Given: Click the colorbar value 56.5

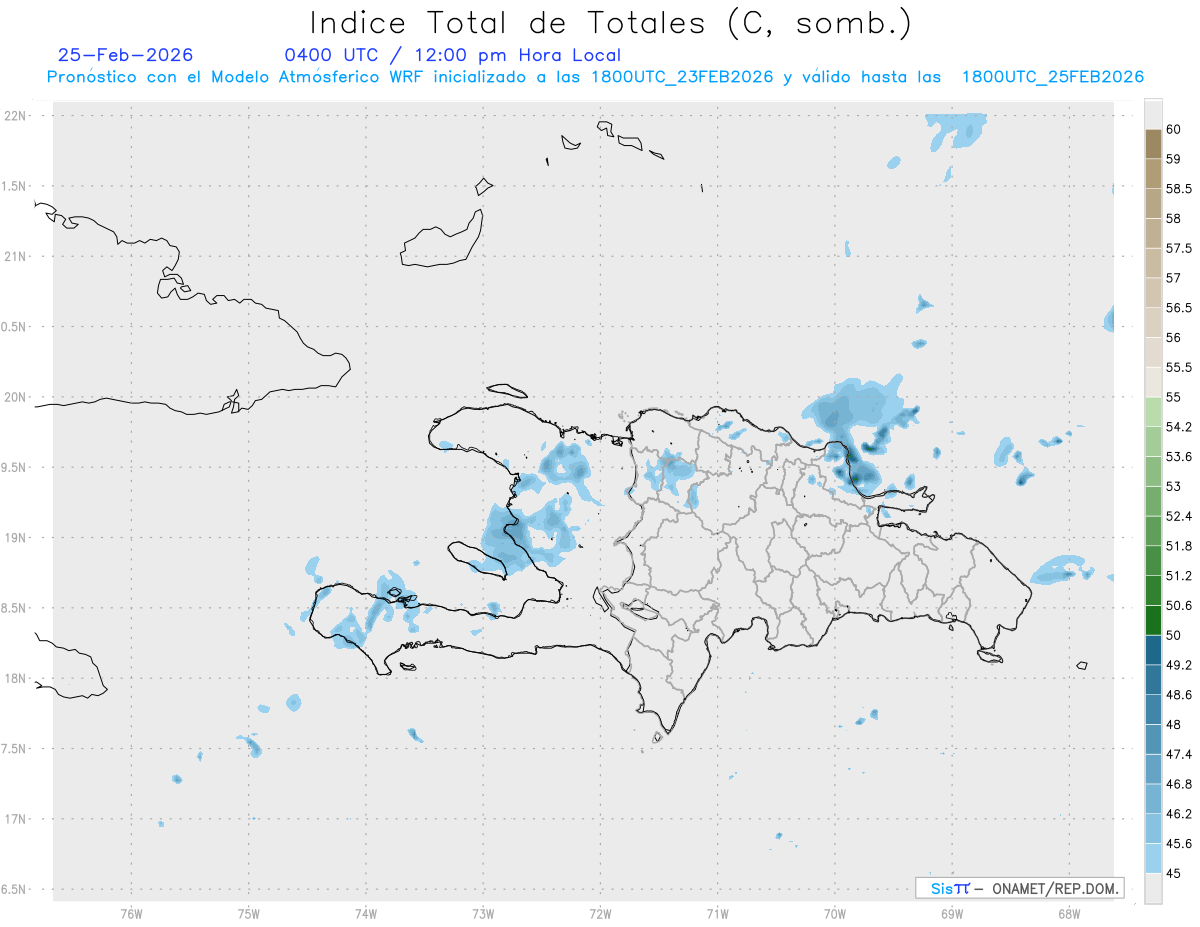Looking at the screenshot, I should (1179, 308).
